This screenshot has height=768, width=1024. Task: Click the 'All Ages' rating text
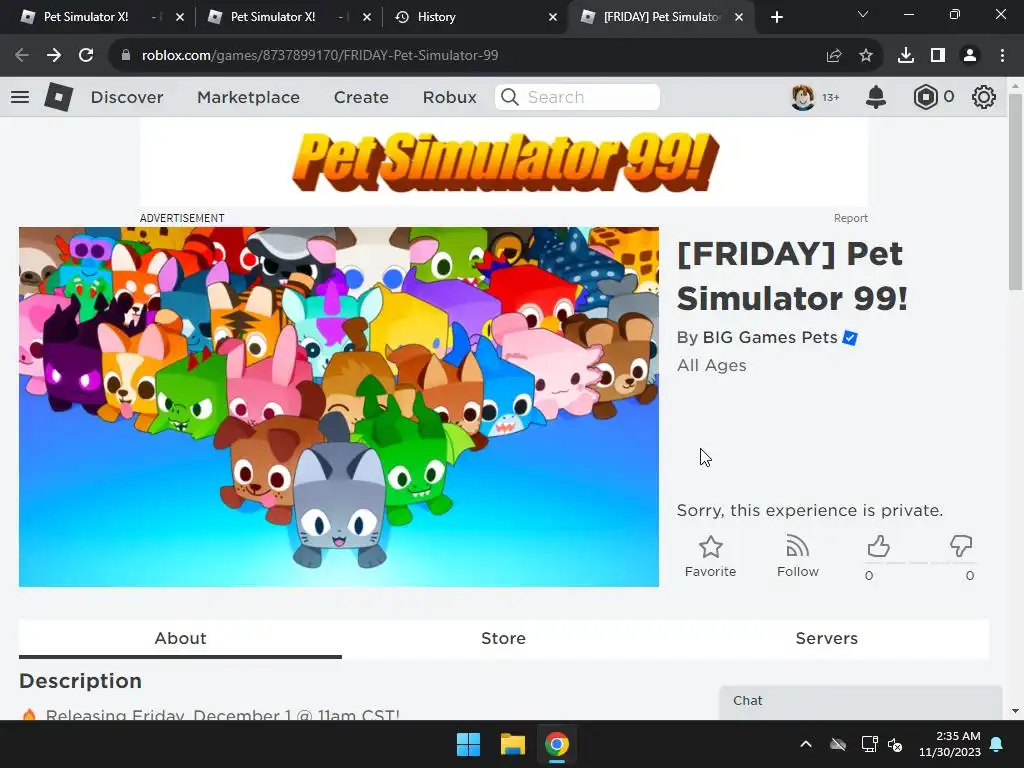[711, 366]
